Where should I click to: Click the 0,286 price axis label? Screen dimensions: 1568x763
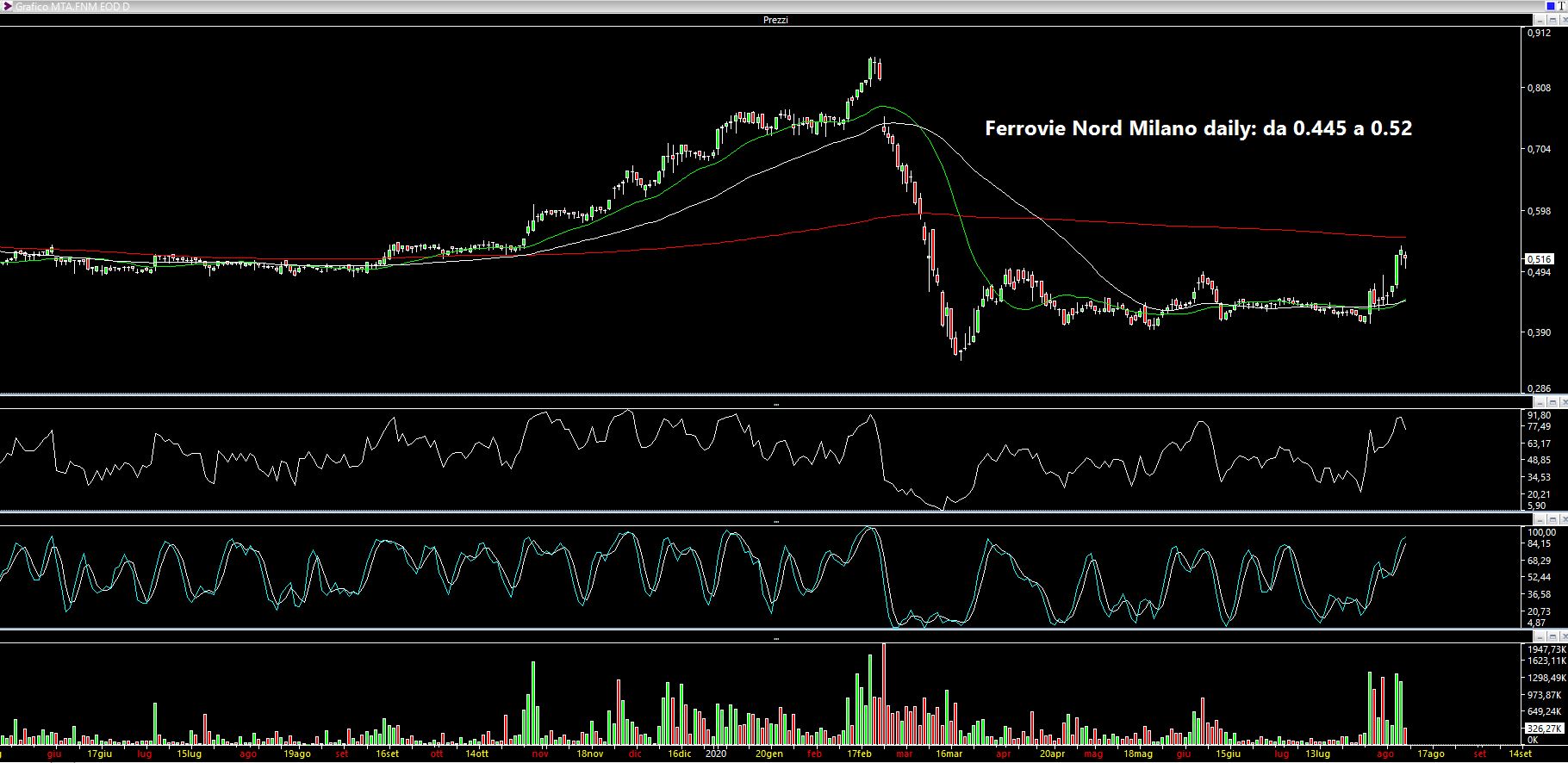click(1539, 388)
